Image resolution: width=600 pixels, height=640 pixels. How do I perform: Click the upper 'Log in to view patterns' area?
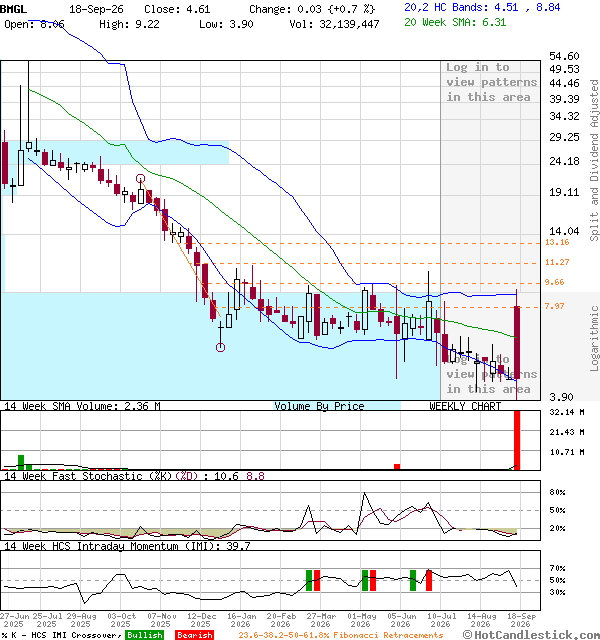491,82
